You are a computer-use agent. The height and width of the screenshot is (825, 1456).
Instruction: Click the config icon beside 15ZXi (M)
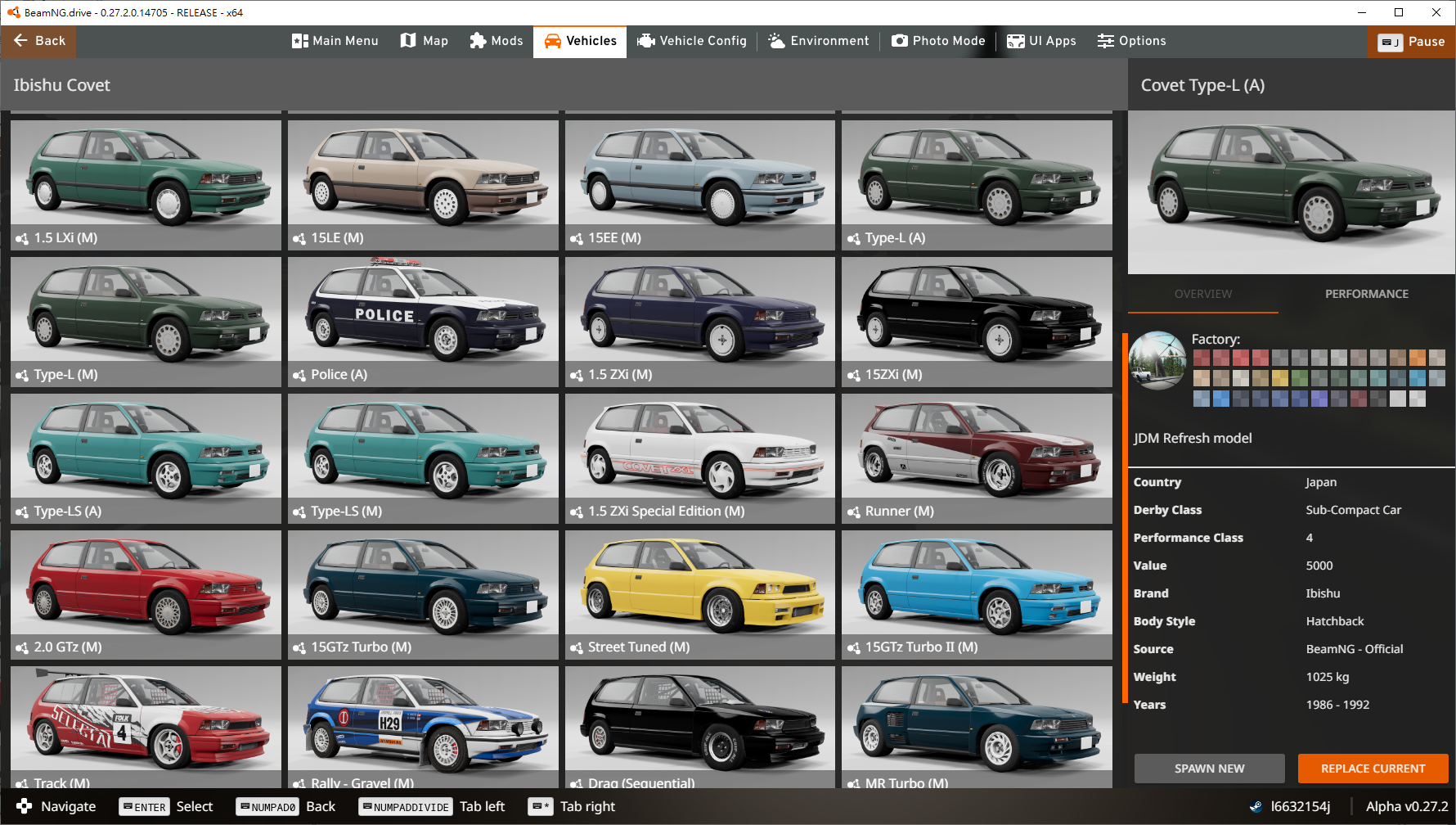tap(854, 376)
